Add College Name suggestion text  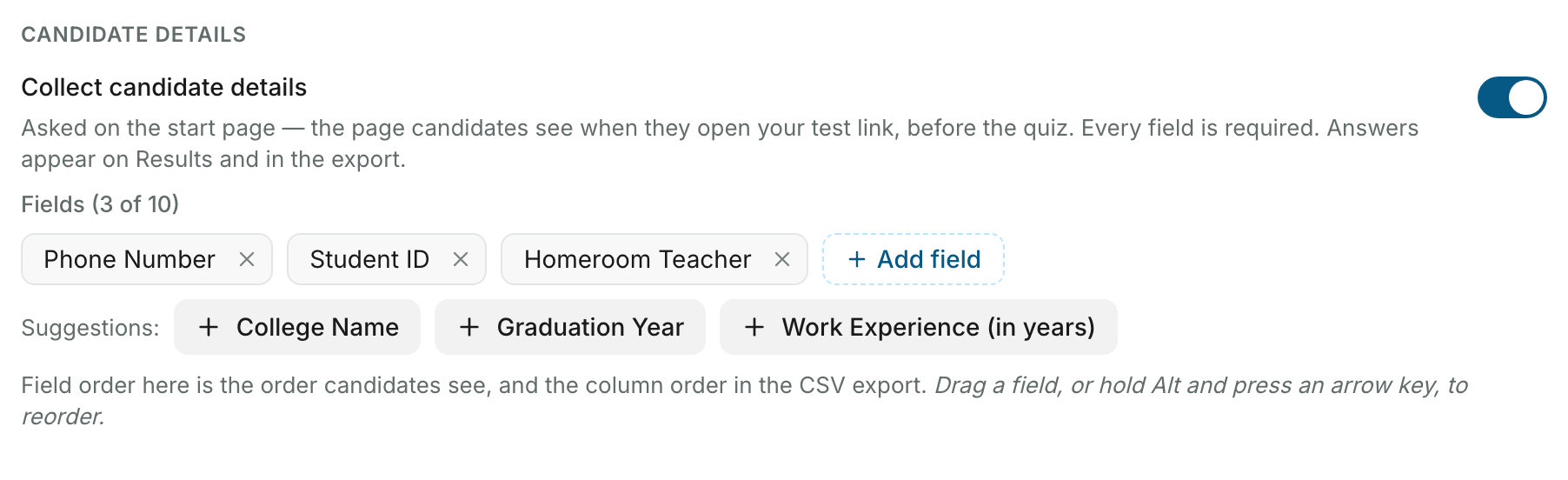(317, 327)
